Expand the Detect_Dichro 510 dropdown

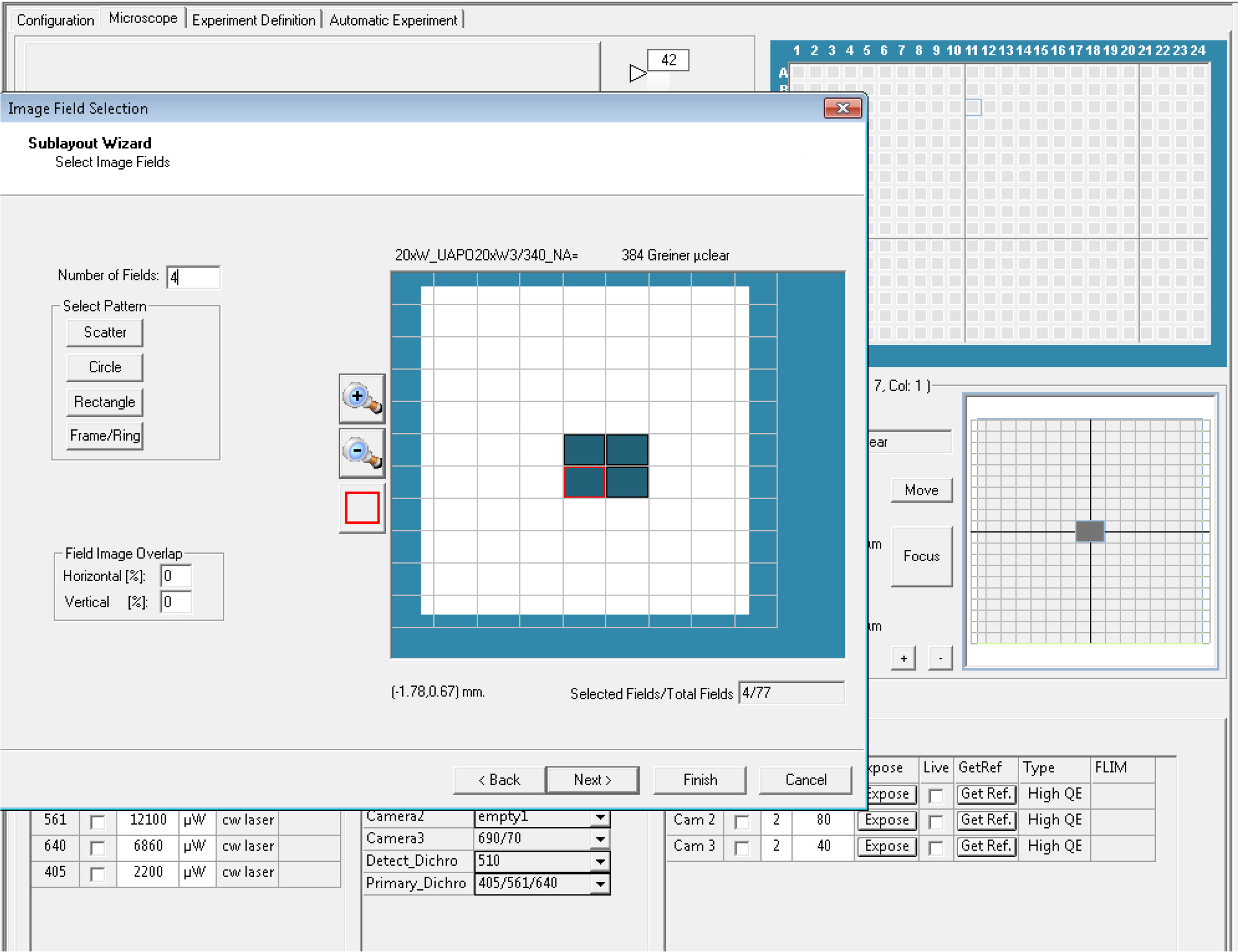[x=600, y=862]
